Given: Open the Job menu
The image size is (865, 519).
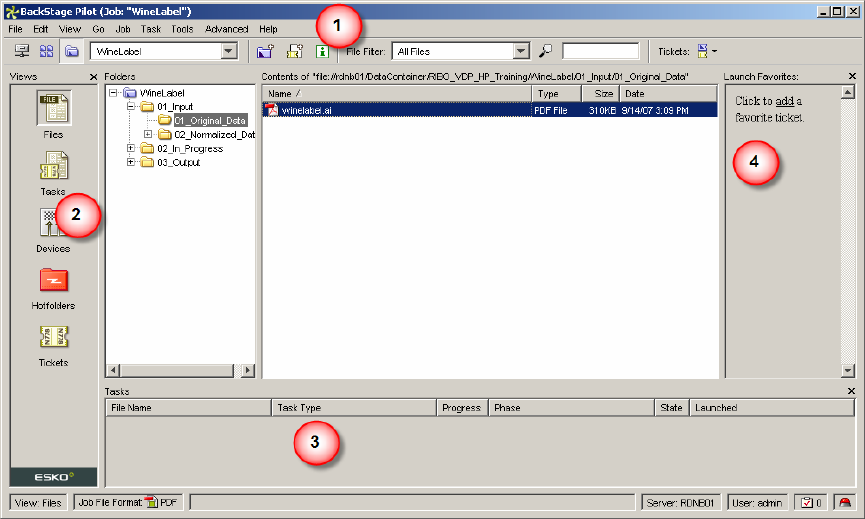Looking at the screenshot, I should point(123,29).
